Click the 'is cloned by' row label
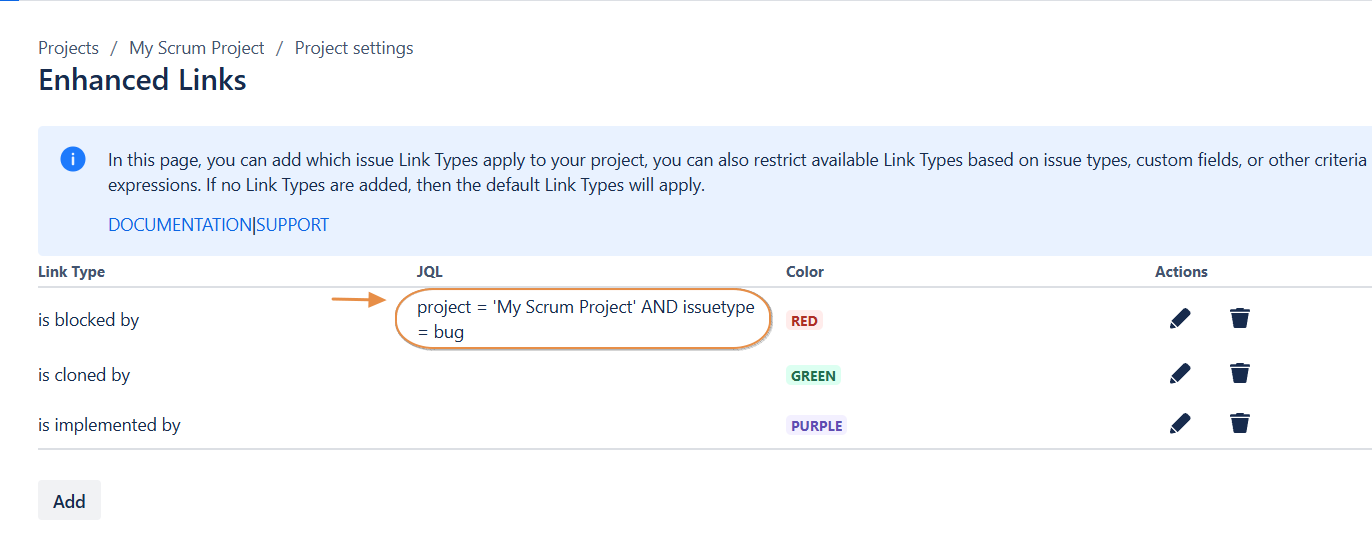This screenshot has width=1372, height=547. point(84,375)
